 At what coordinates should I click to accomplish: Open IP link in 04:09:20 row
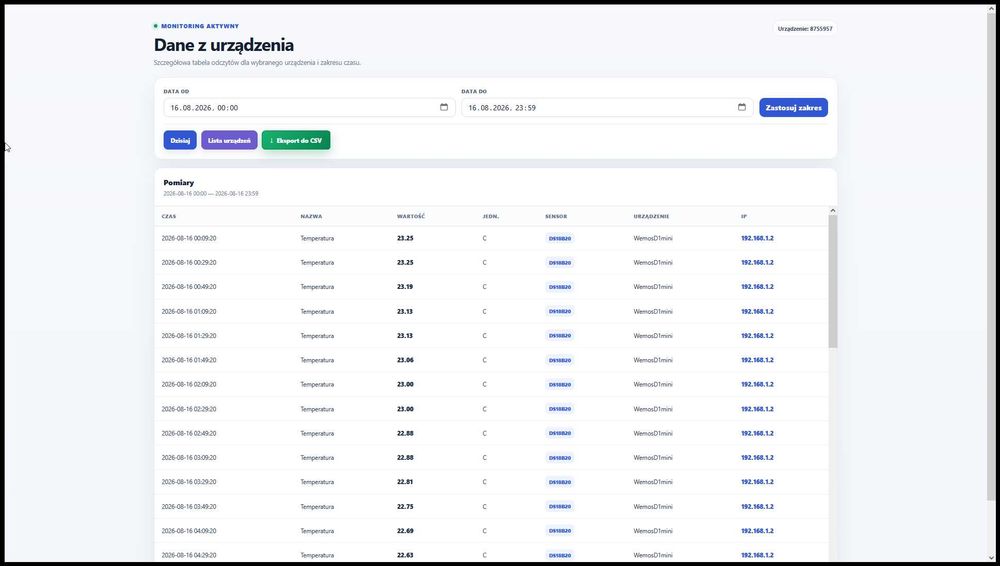click(757, 531)
